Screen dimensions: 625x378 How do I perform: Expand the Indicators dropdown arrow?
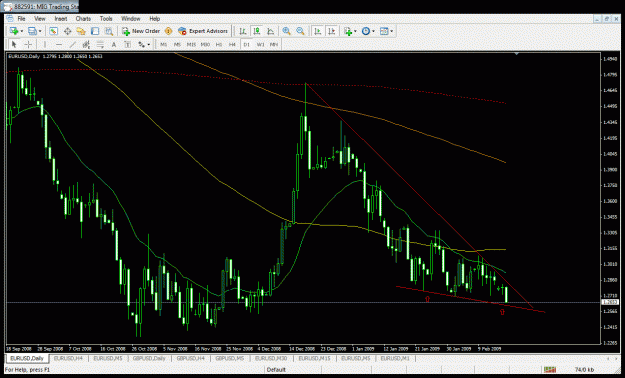pyautogui.click(x=356, y=31)
